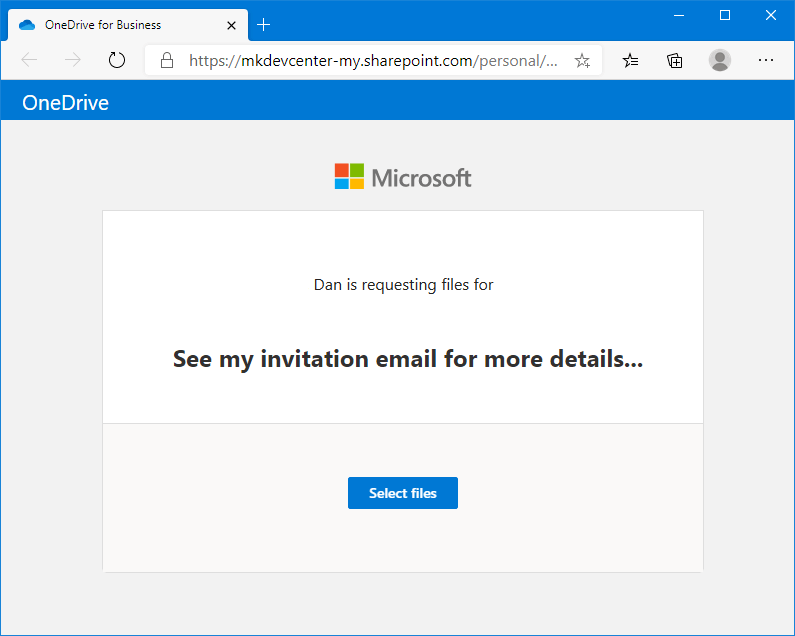Screen dimensions: 795x636
Task: Click the browser back arrow
Action: pos(29,60)
